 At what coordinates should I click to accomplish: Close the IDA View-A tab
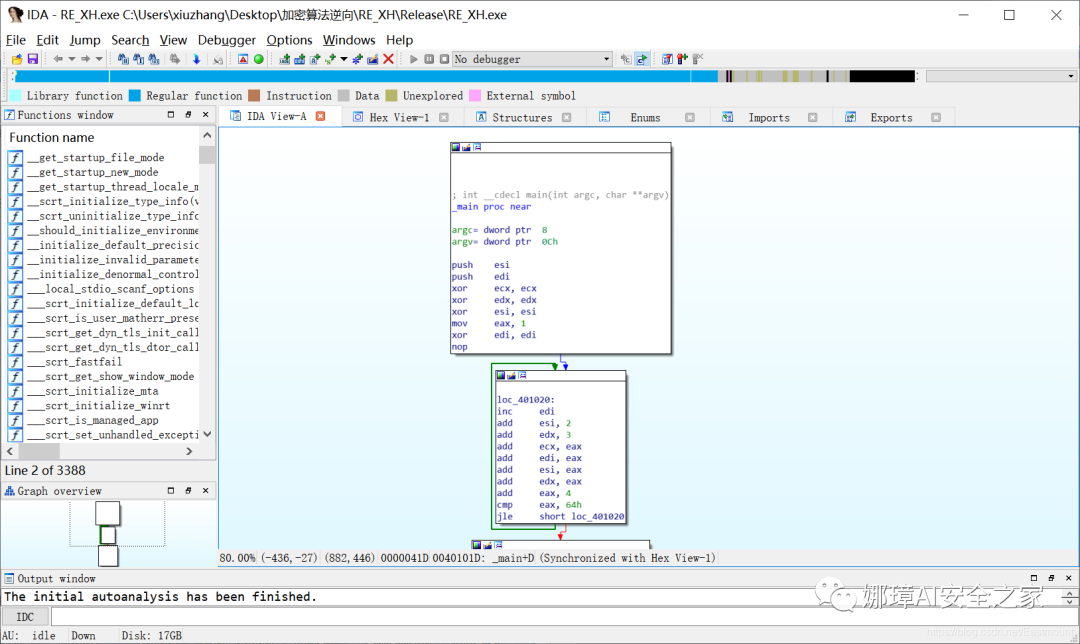tap(320, 116)
